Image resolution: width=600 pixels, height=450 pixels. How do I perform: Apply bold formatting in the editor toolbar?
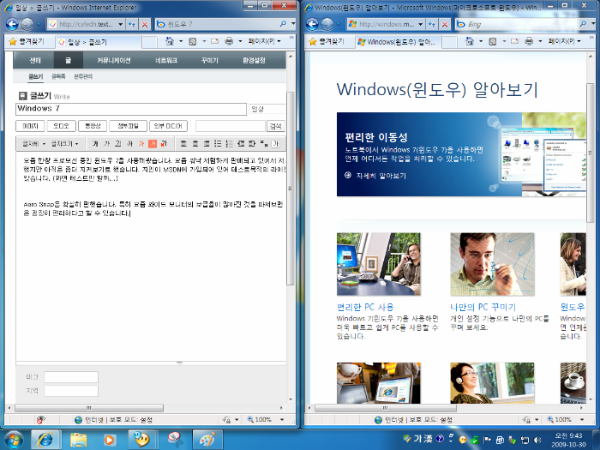click(95, 143)
